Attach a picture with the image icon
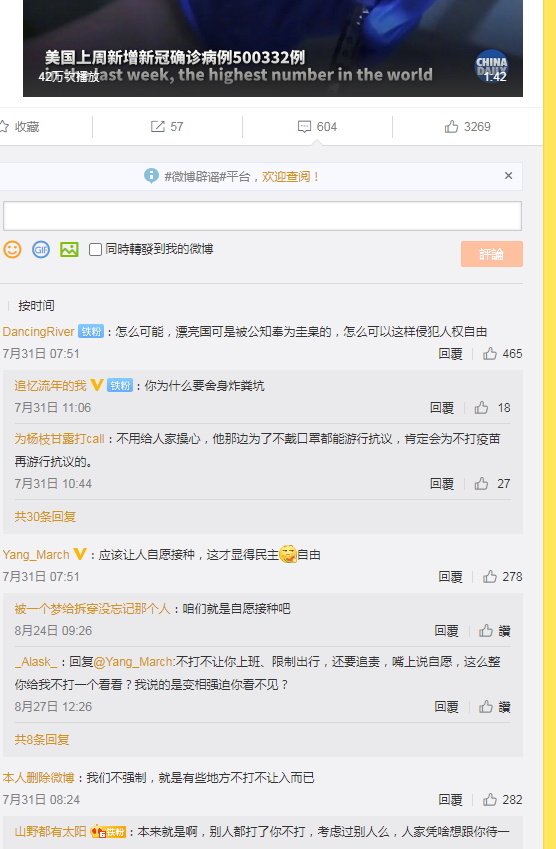The image size is (556, 849). pyautogui.click(x=69, y=249)
